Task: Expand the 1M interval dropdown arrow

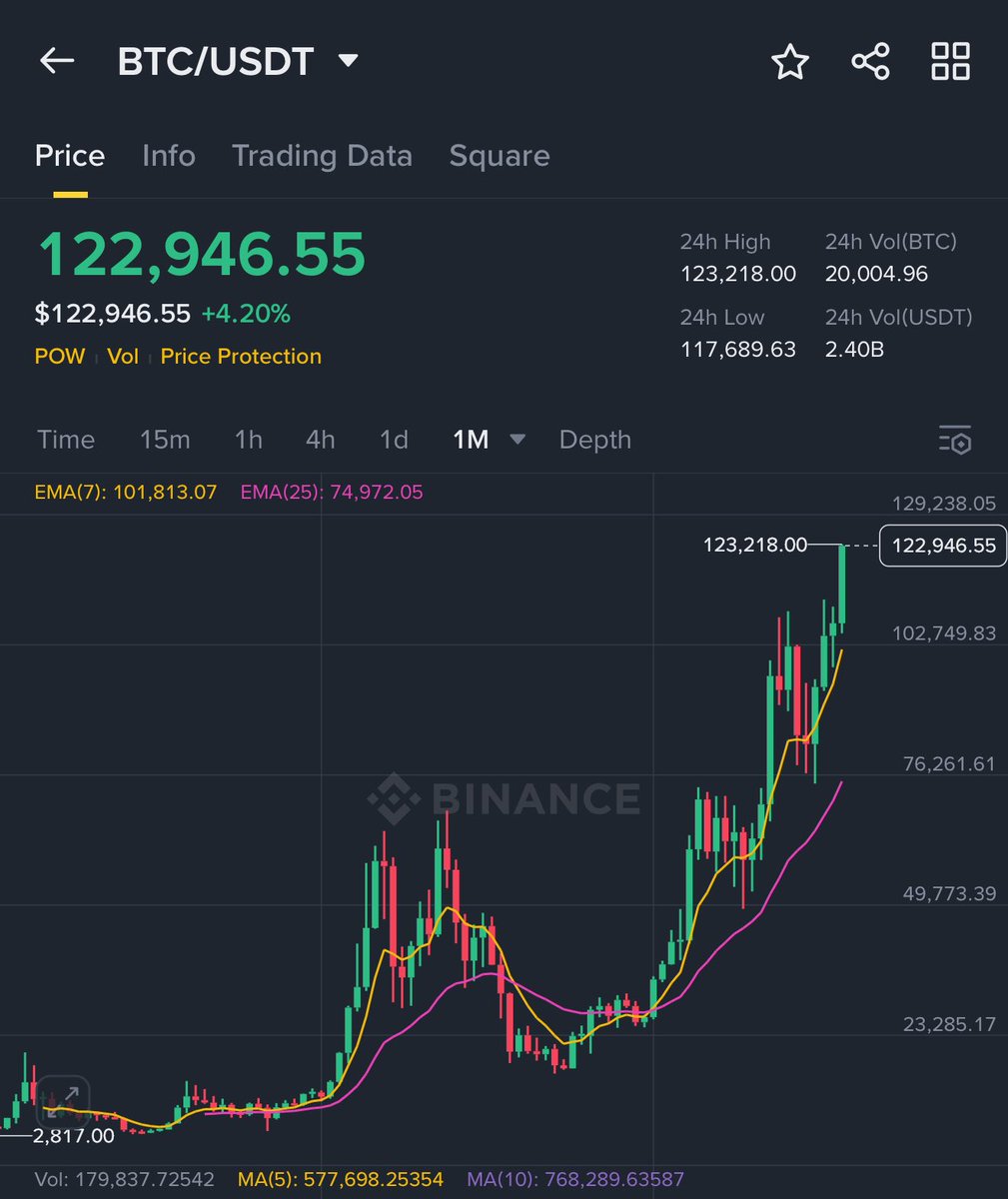Action: click(517, 440)
